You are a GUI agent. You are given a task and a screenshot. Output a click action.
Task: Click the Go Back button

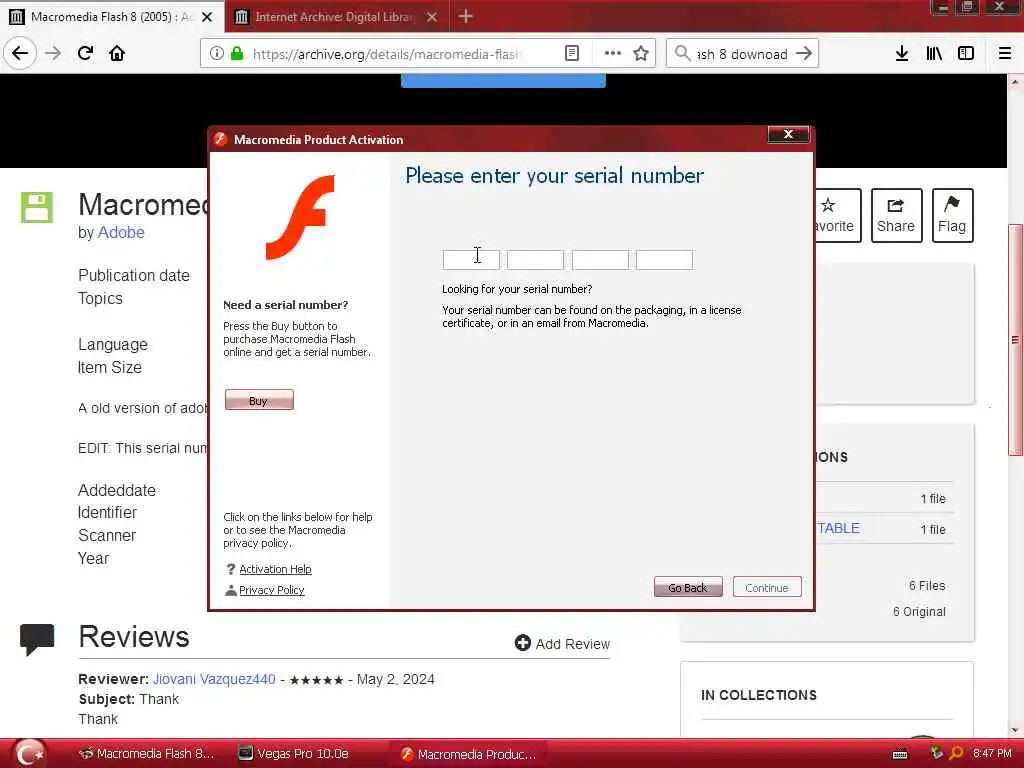[x=688, y=587]
